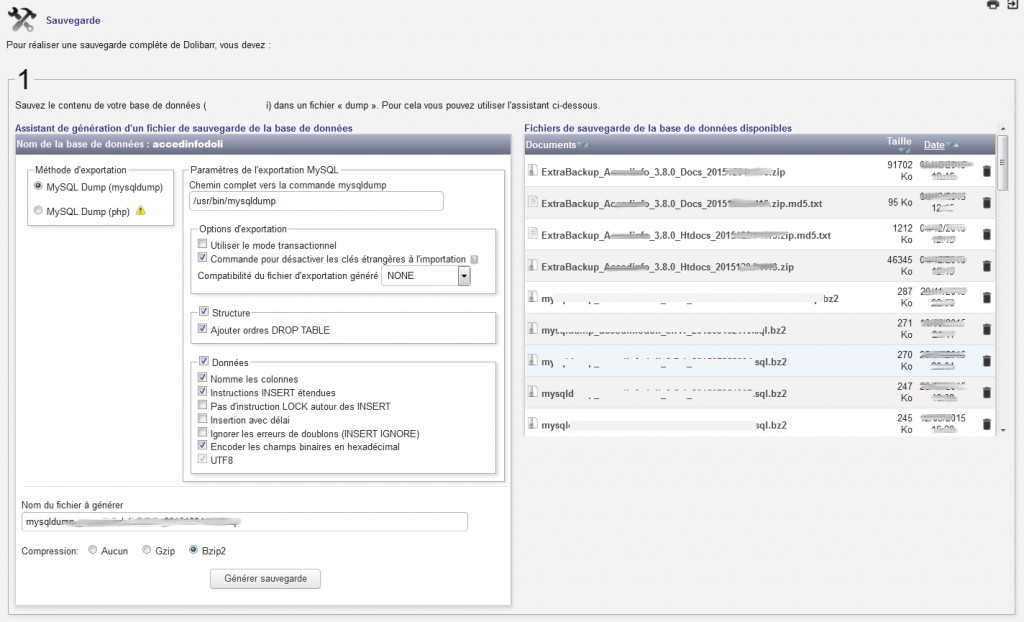Enable Utiliser le mode transactionnel
This screenshot has width=1024, height=622.
pos(202,244)
